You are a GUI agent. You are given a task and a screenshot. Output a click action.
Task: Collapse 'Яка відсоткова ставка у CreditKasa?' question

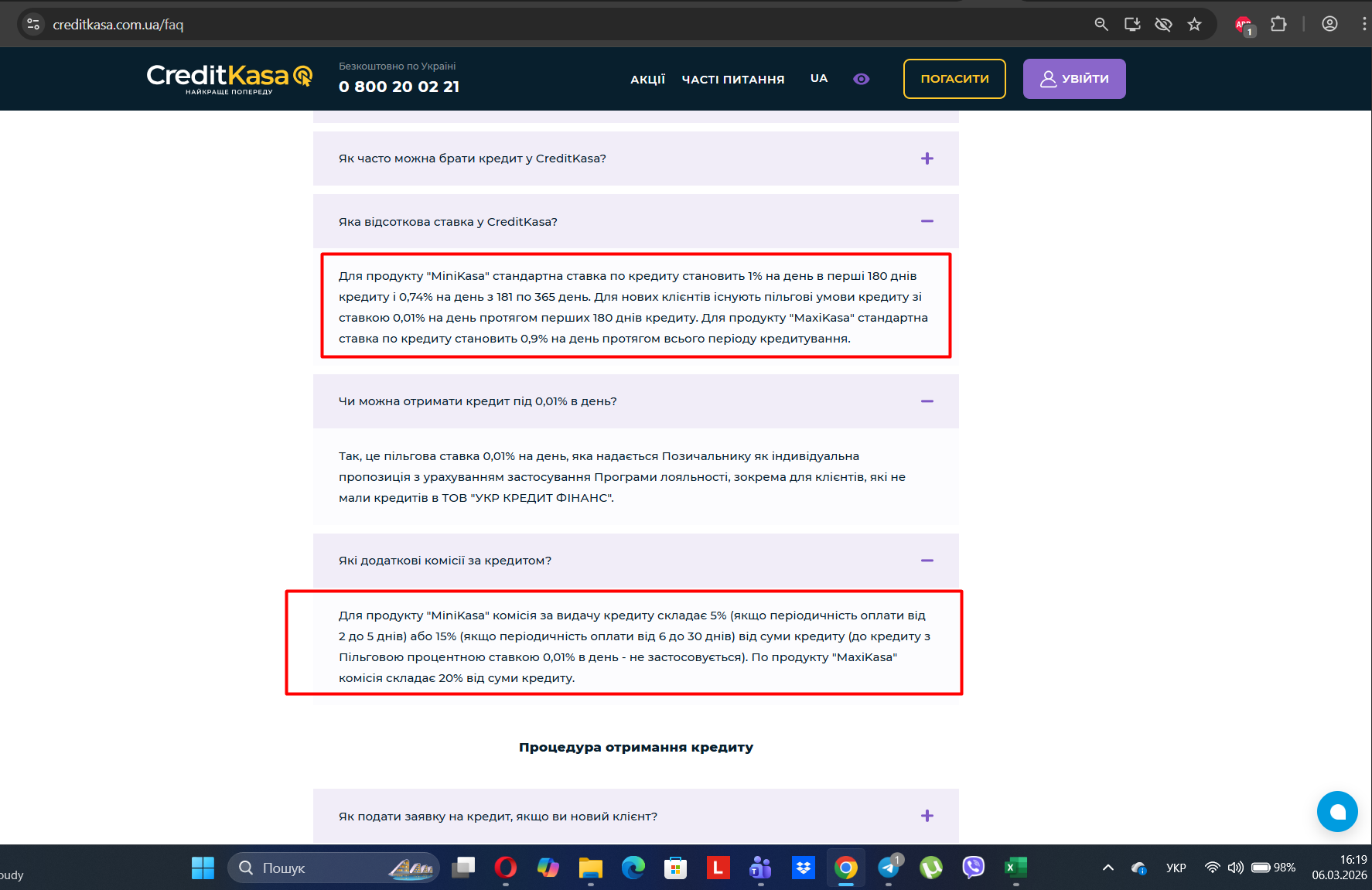636,222
